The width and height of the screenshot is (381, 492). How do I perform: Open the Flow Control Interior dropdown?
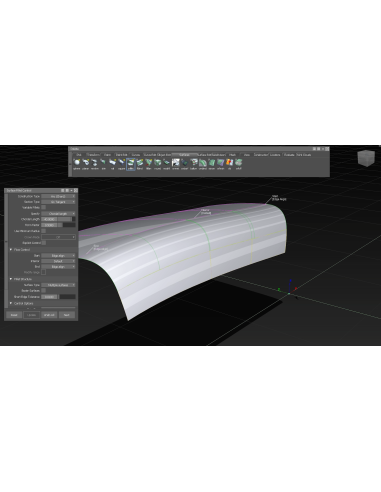pos(58,261)
